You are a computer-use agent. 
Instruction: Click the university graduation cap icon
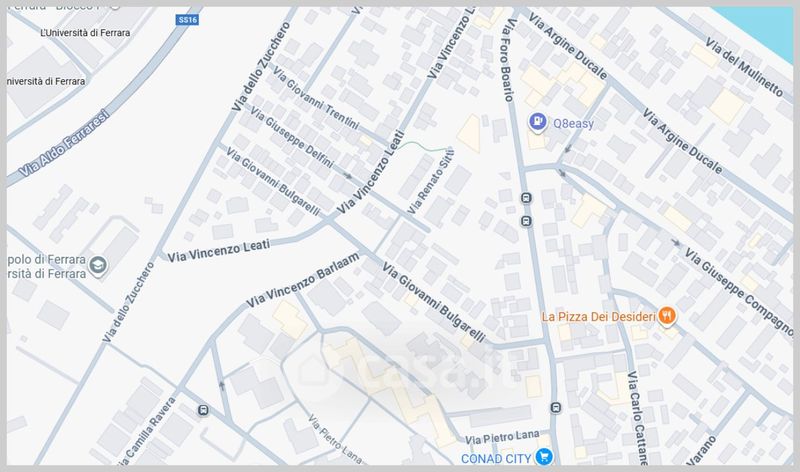[x=98, y=265]
